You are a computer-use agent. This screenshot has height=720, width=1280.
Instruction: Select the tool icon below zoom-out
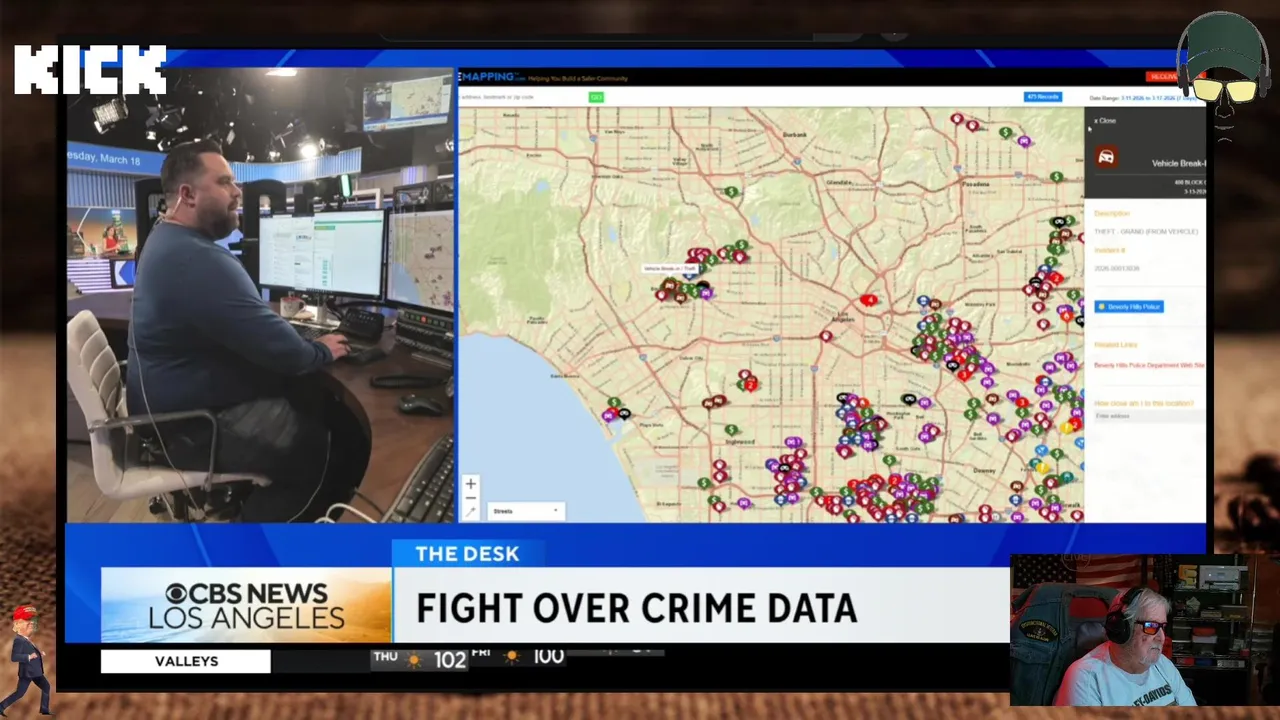click(x=471, y=512)
